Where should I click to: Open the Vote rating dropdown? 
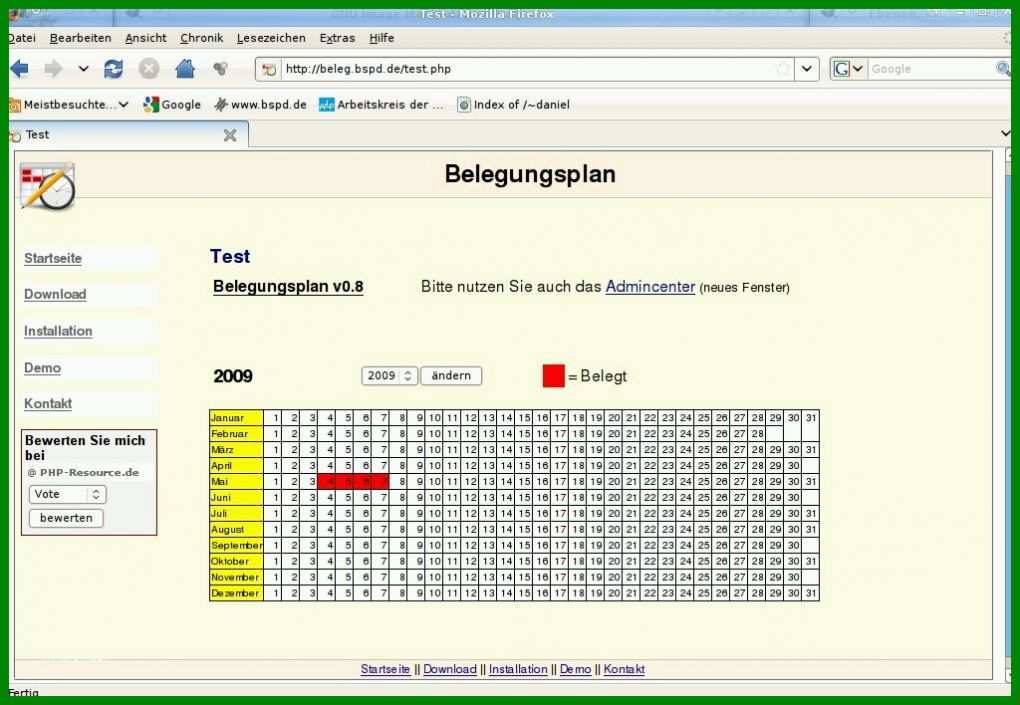tap(67, 494)
